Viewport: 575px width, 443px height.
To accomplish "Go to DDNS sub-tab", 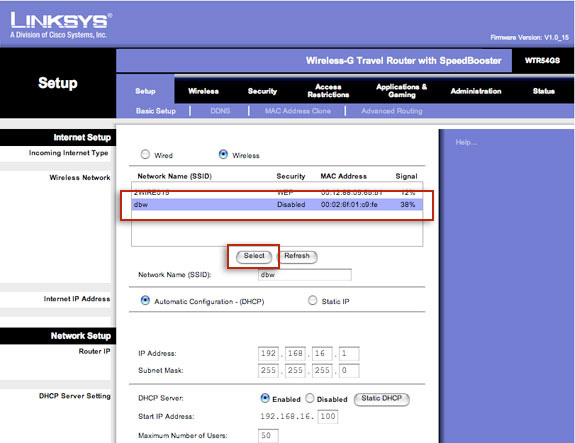I will tap(220, 111).
